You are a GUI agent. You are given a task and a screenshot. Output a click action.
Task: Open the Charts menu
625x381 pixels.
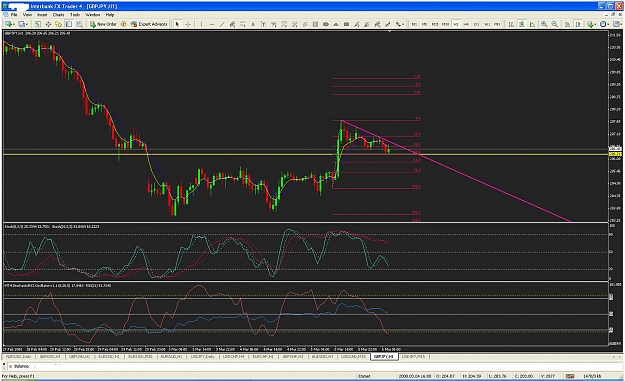[x=59, y=15]
